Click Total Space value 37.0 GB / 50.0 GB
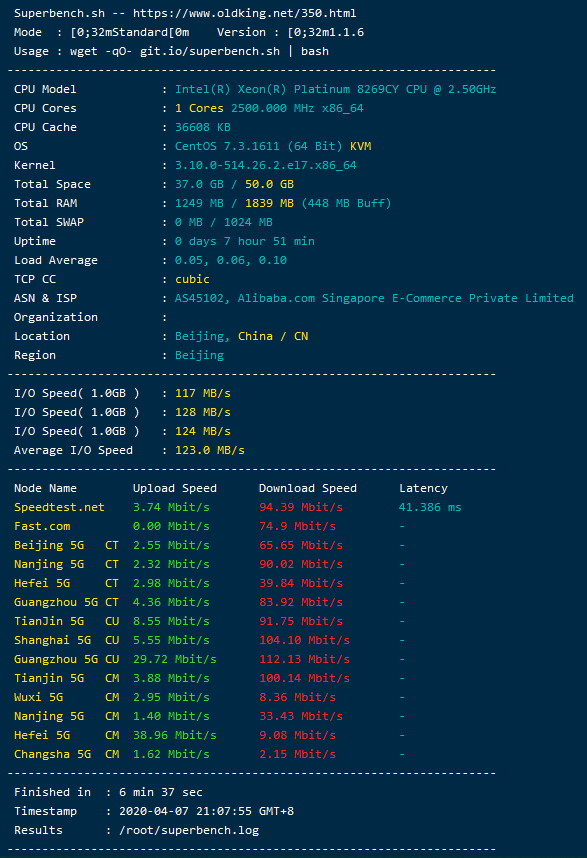This screenshot has height=858, width=587. tap(234, 184)
